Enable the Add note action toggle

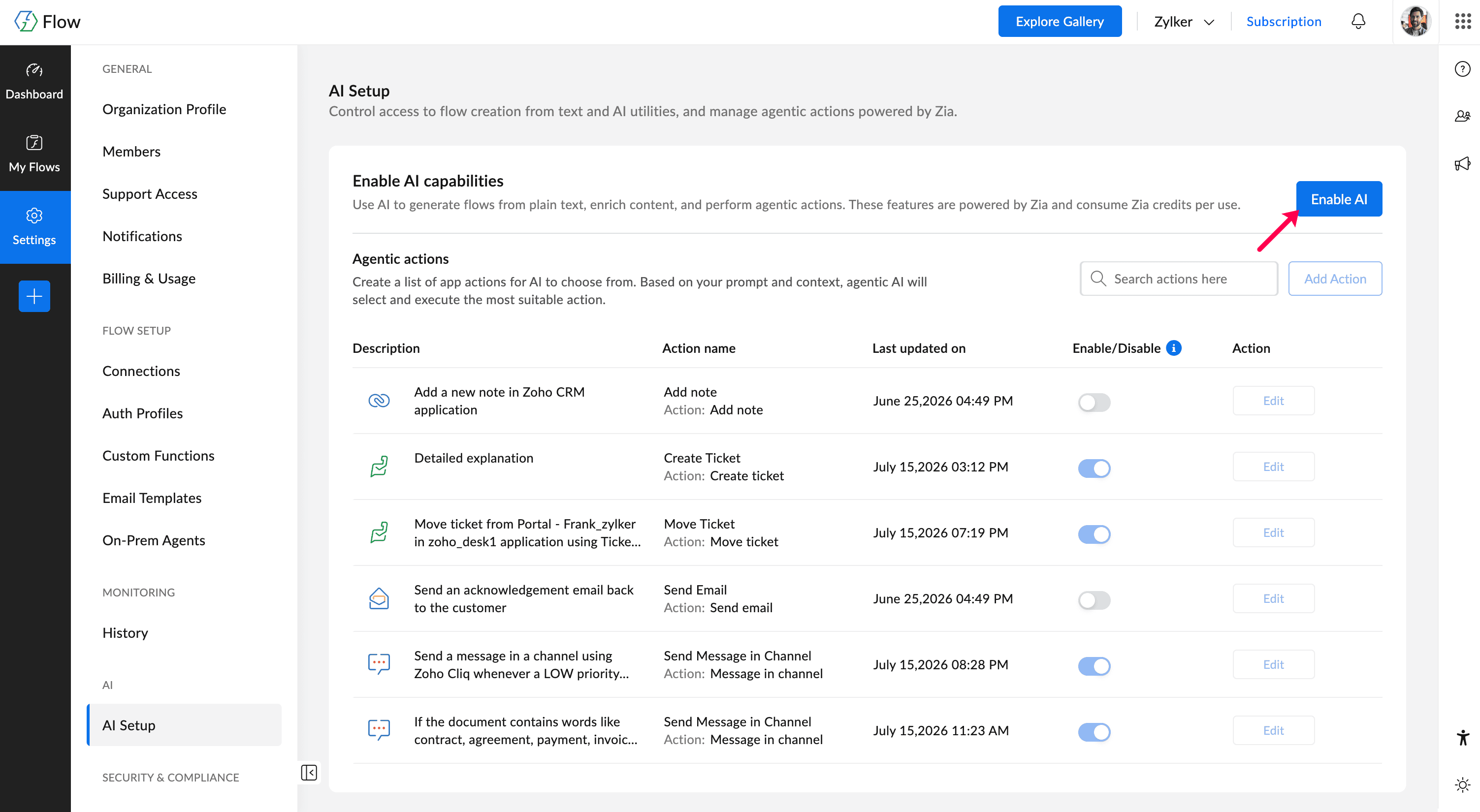[x=1094, y=403]
